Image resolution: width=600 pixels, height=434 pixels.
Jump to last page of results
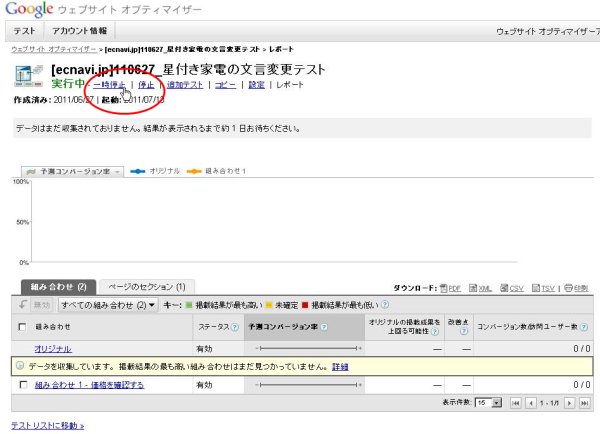[584, 402]
